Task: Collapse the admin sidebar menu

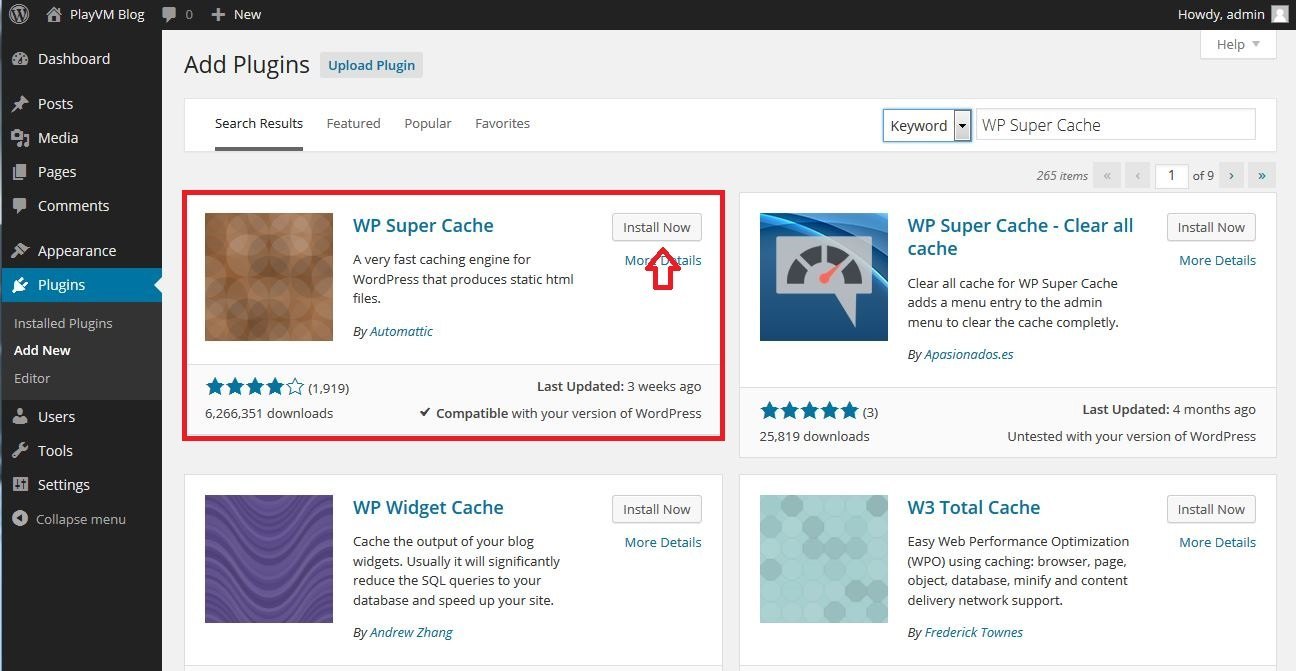Action: 18,519
